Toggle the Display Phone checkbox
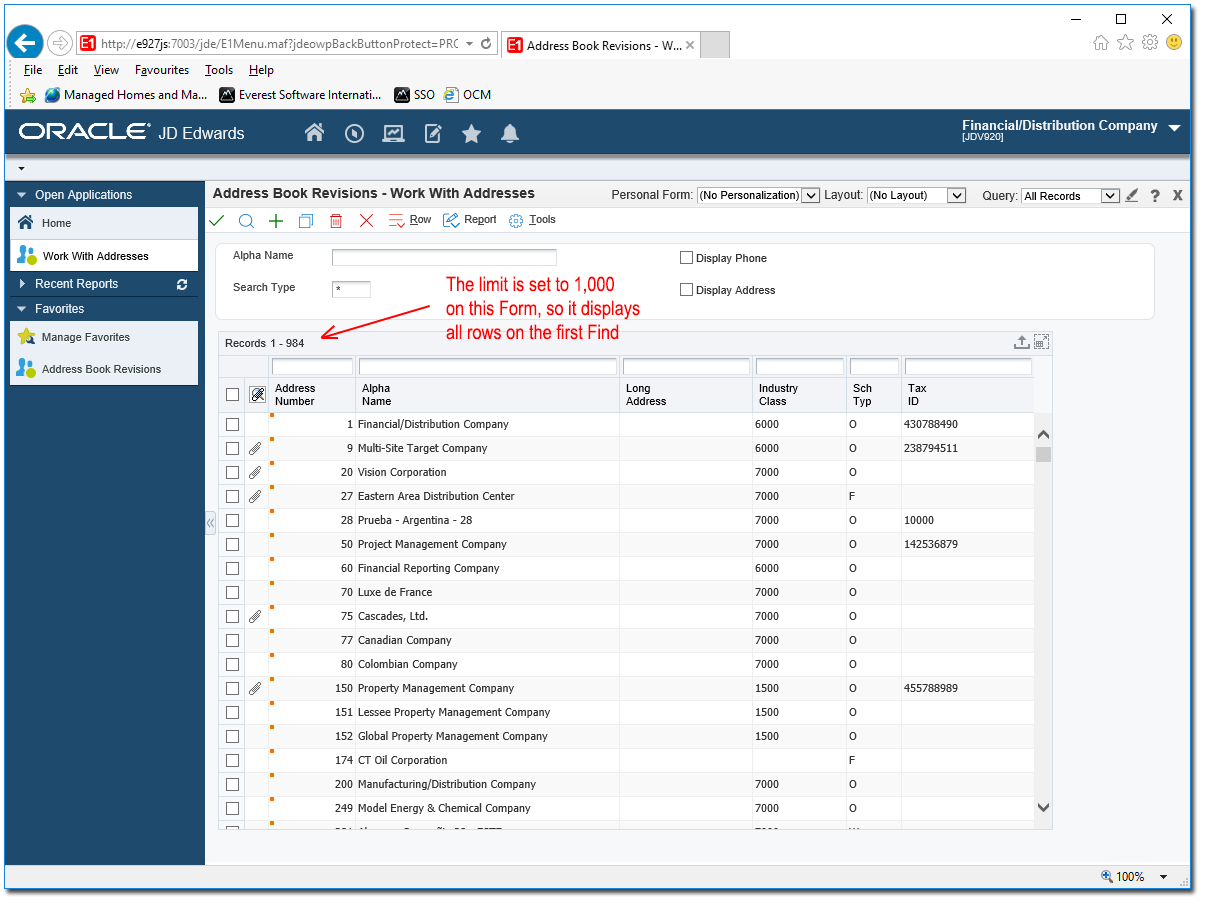 pyautogui.click(x=686, y=258)
